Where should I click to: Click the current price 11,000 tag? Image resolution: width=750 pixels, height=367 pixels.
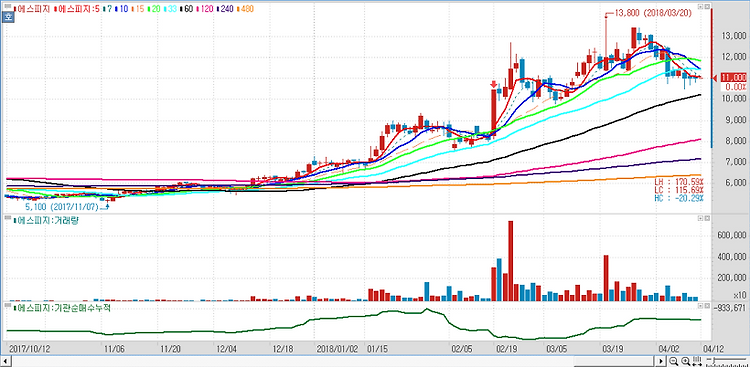click(x=733, y=78)
